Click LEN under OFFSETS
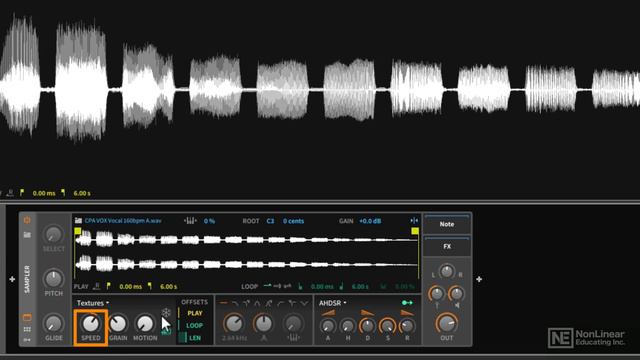Image resolution: width=640 pixels, height=360 pixels. tap(195, 338)
